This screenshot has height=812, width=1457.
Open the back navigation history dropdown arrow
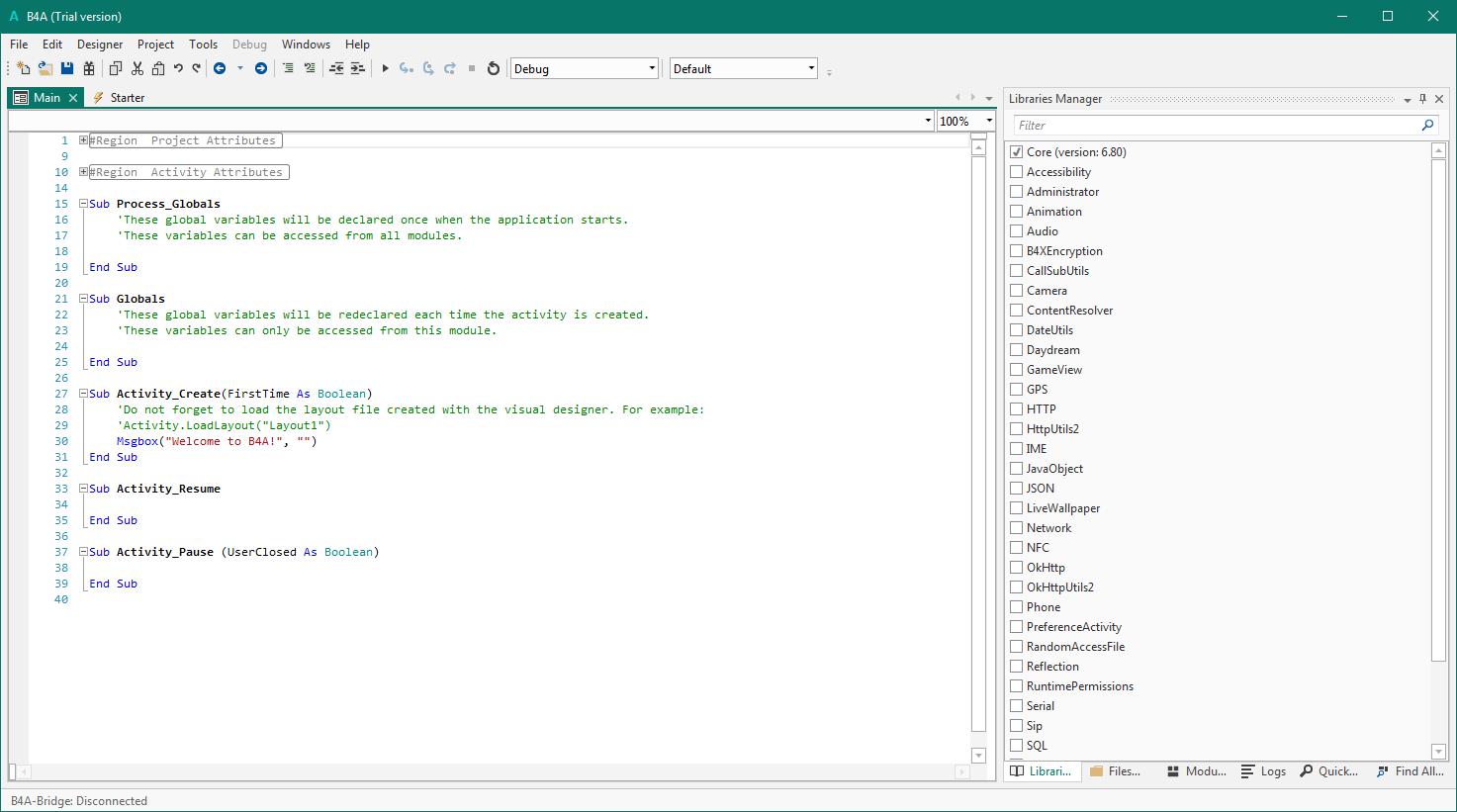[x=240, y=68]
